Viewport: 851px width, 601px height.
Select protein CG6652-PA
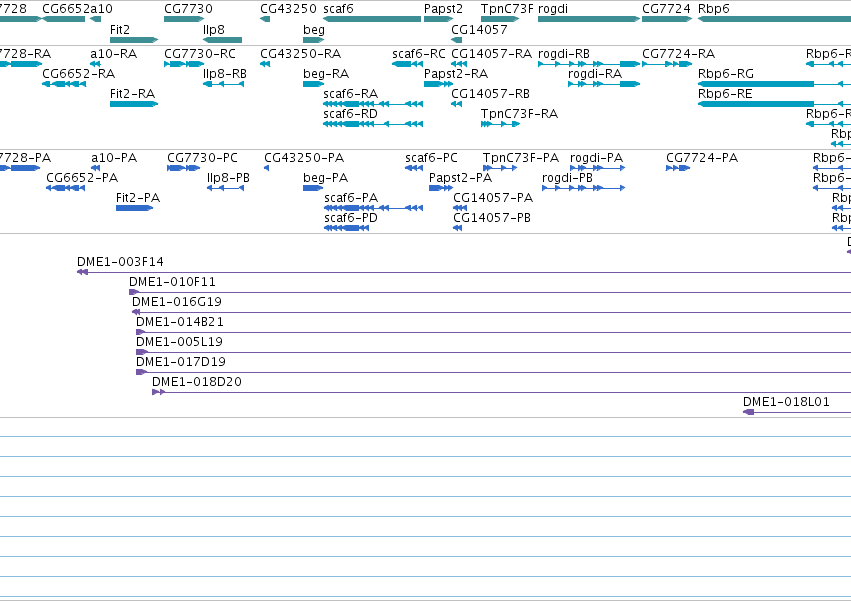tap(65, 188)
